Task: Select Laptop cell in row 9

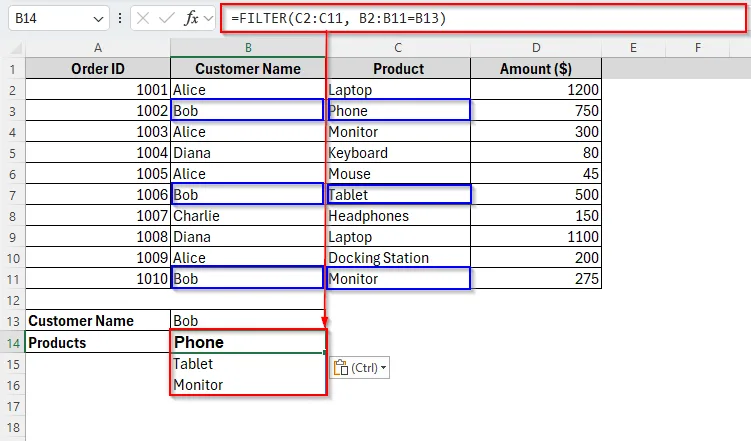Action: (x=398, y=237)
